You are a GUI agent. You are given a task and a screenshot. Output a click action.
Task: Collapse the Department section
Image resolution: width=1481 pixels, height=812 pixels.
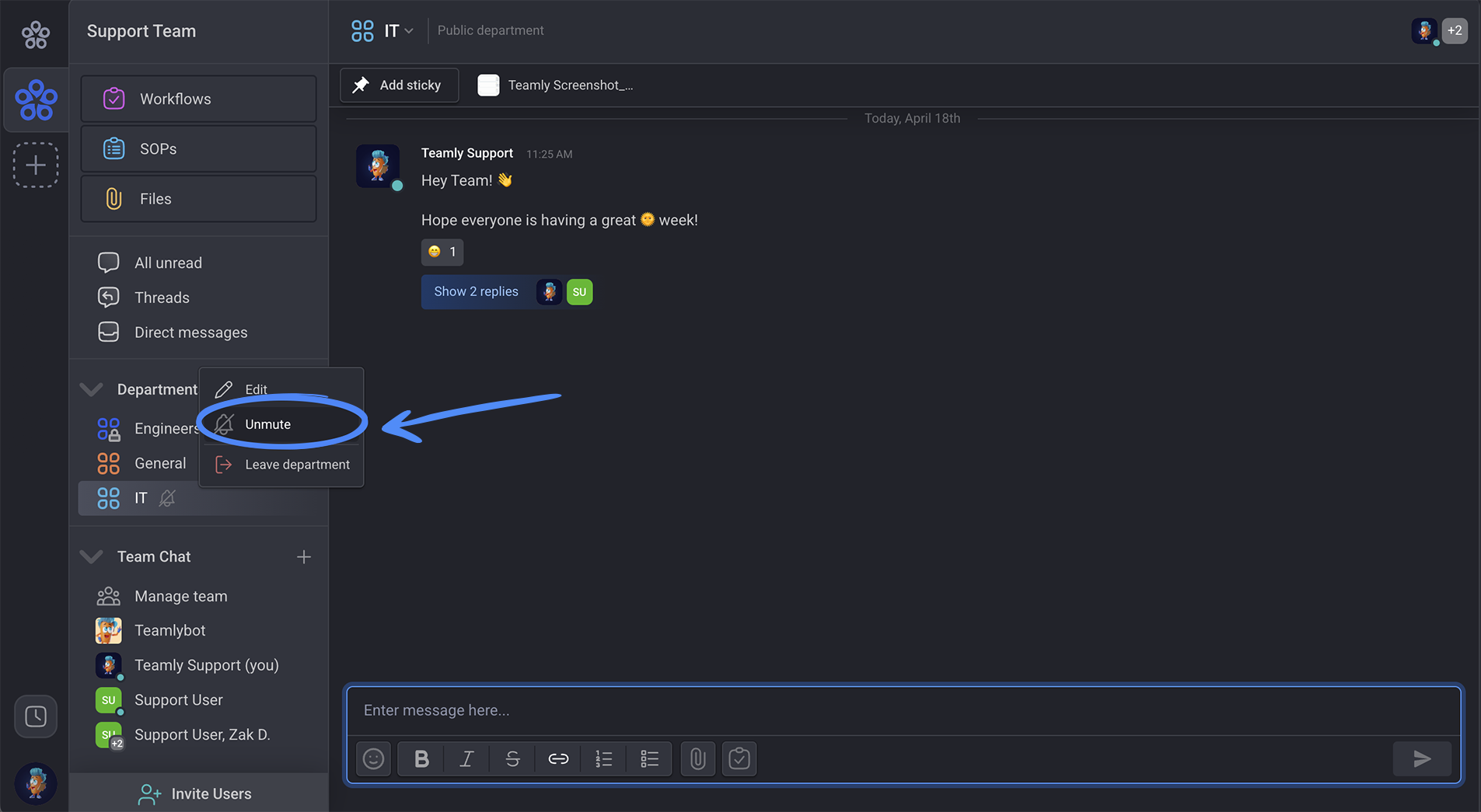point(91,389)
